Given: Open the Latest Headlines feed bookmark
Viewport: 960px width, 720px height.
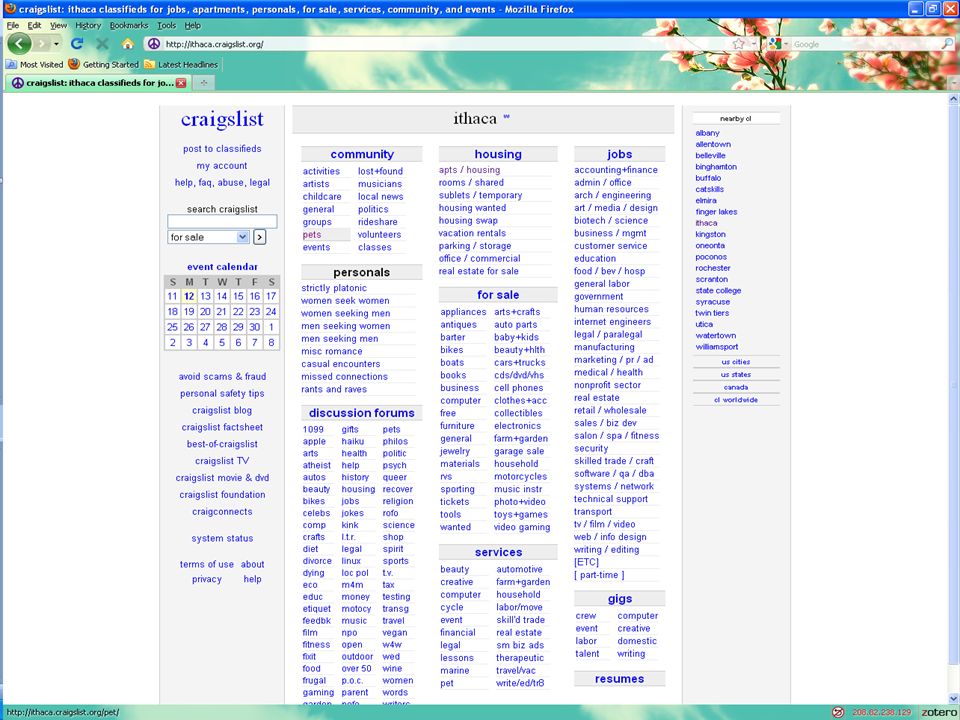Looking at the screenshot, I should point(181,64).
